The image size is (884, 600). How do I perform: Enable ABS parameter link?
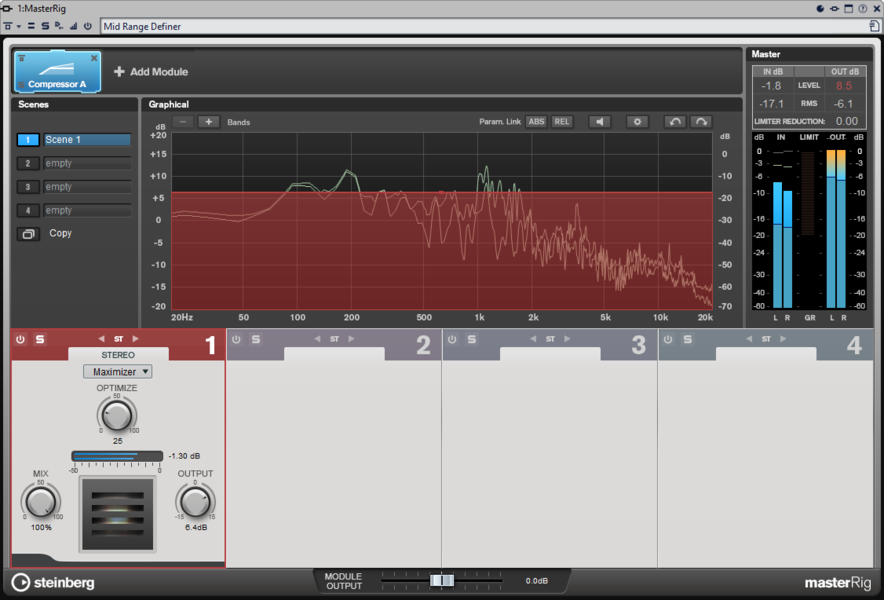pyautogui.click(x=536, y=122)
